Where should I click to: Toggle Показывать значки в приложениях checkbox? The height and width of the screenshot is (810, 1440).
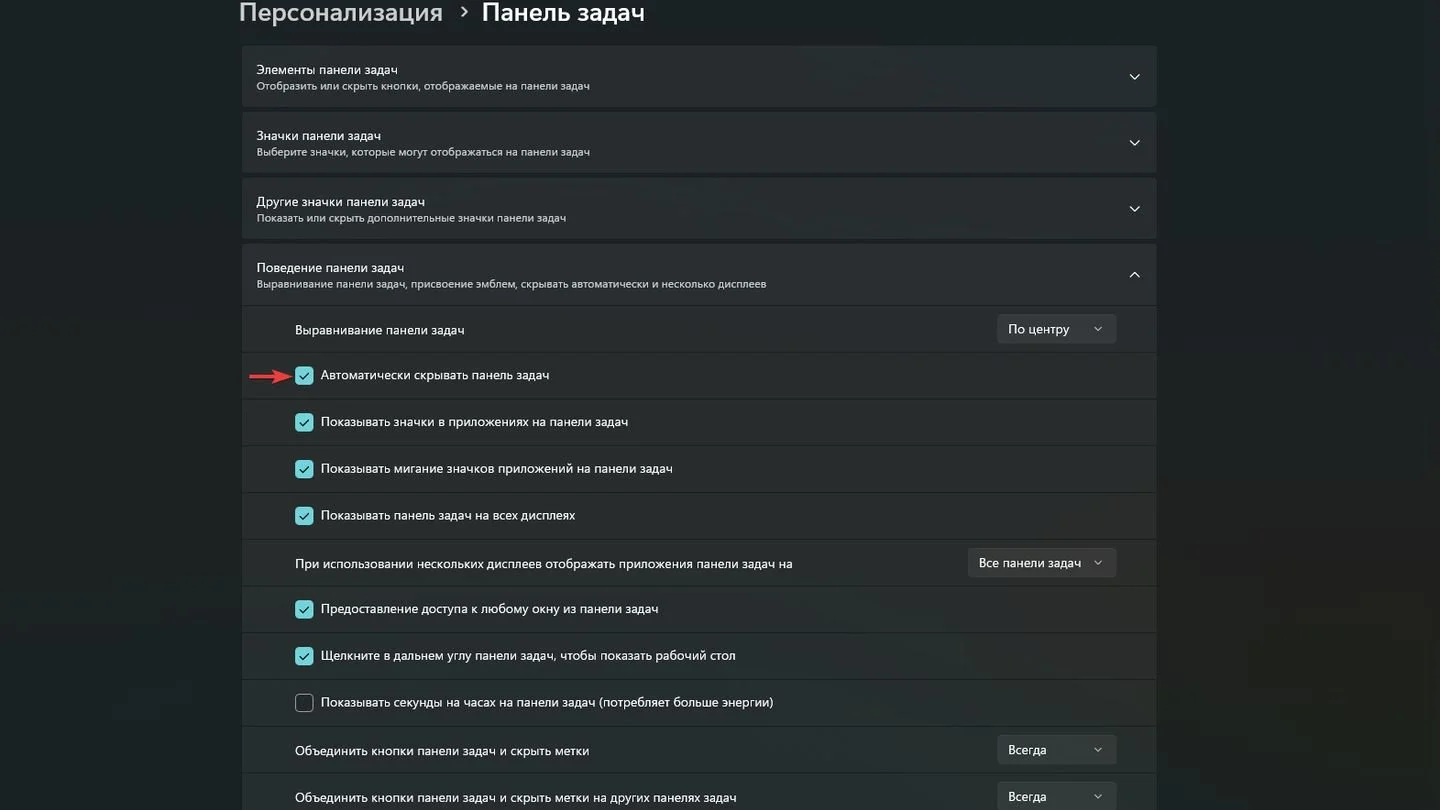coord(304,422)
